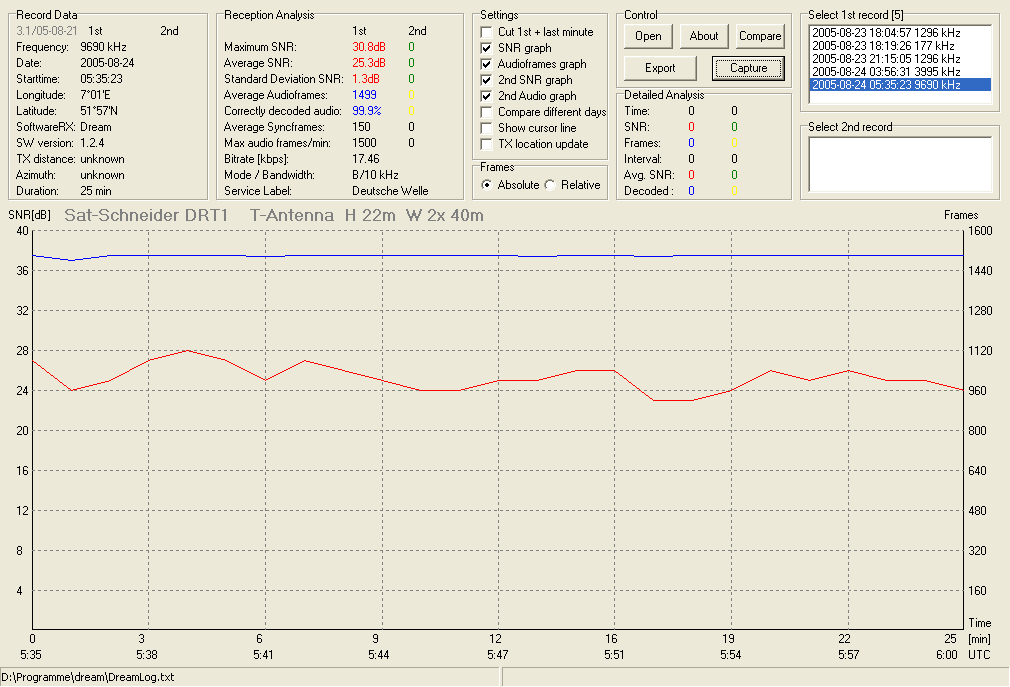Screen dimensions: 1010x687
Task: Turn on Show cursor line
Action: click(x=486, y=128)
